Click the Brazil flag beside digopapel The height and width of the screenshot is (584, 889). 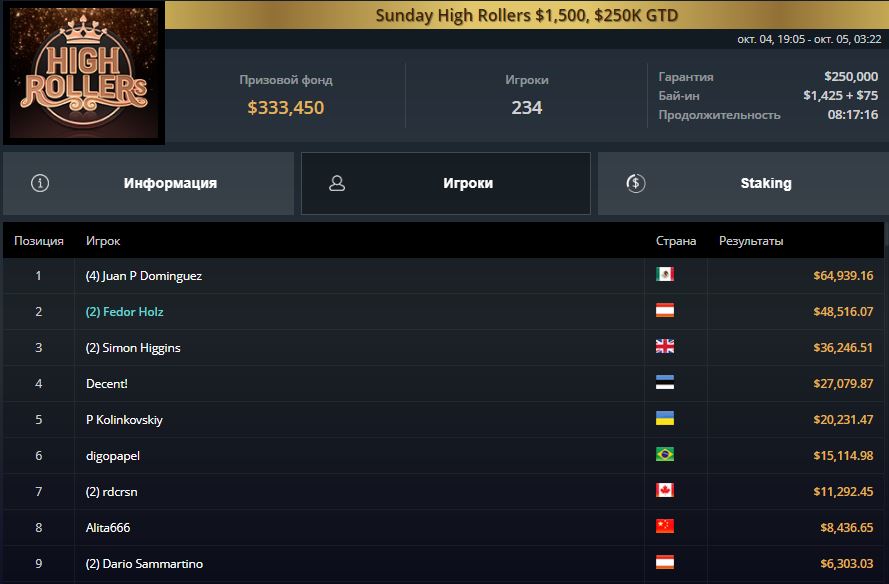tap(664, 454)
